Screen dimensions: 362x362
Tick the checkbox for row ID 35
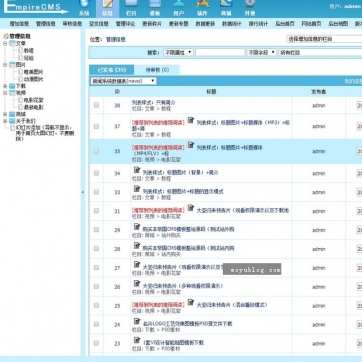tap(96, 151)
